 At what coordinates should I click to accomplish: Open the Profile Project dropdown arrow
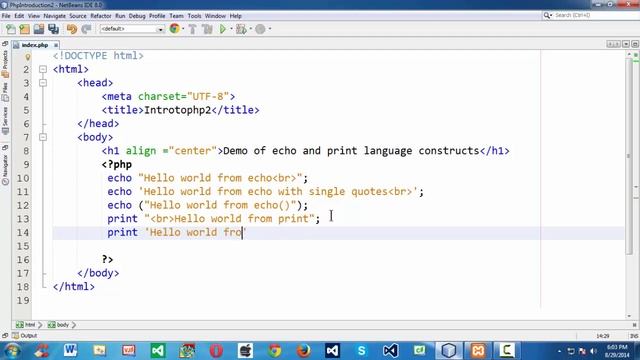pos(269,29)
